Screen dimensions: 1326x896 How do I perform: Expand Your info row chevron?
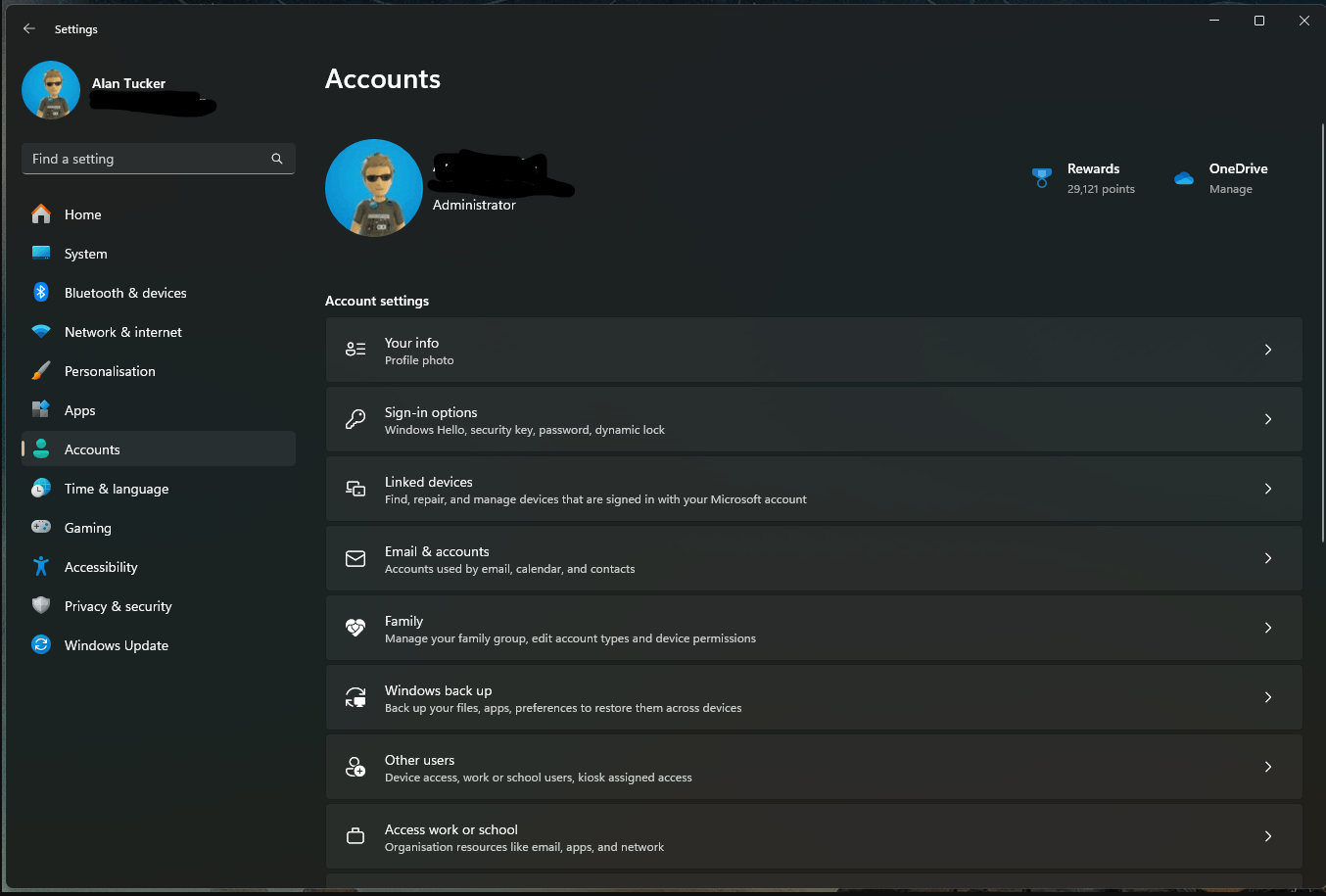tap(1268, 350)
